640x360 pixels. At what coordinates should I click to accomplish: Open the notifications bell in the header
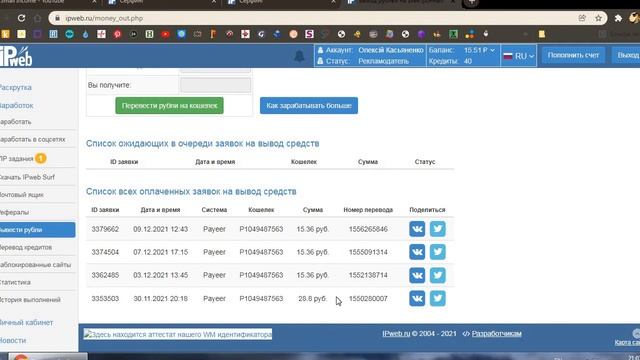click(299, 56)
